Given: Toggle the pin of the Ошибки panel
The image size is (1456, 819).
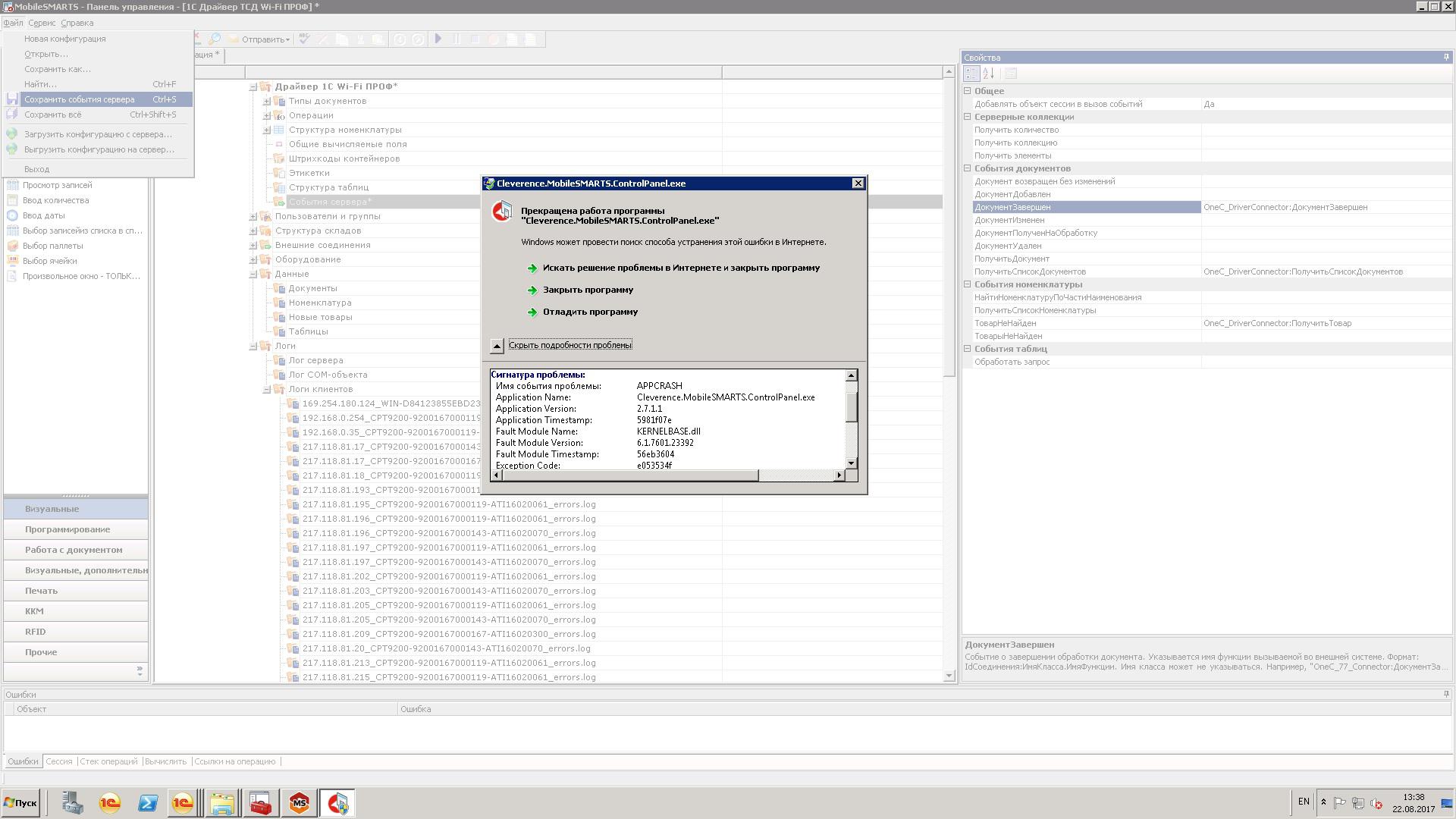Looking at the screenshot, I should coord(1446,695).
